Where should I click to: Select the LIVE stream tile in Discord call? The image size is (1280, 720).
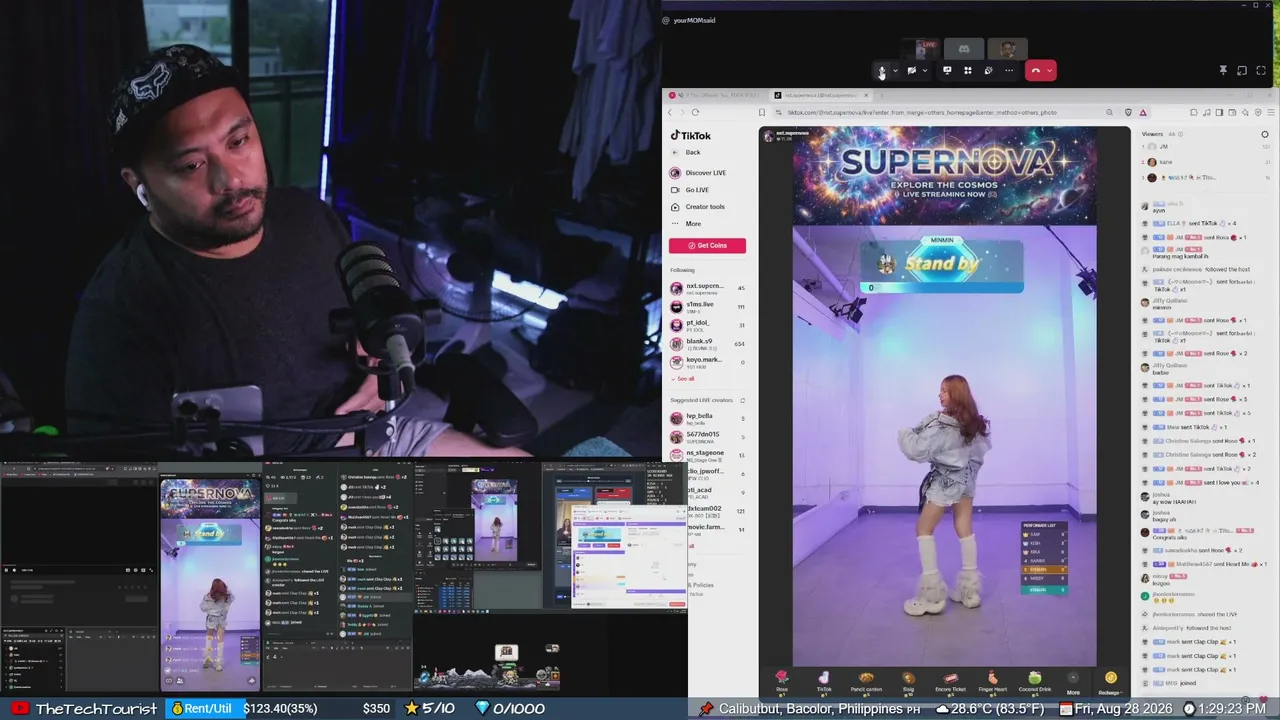click(x=921, y=48)
